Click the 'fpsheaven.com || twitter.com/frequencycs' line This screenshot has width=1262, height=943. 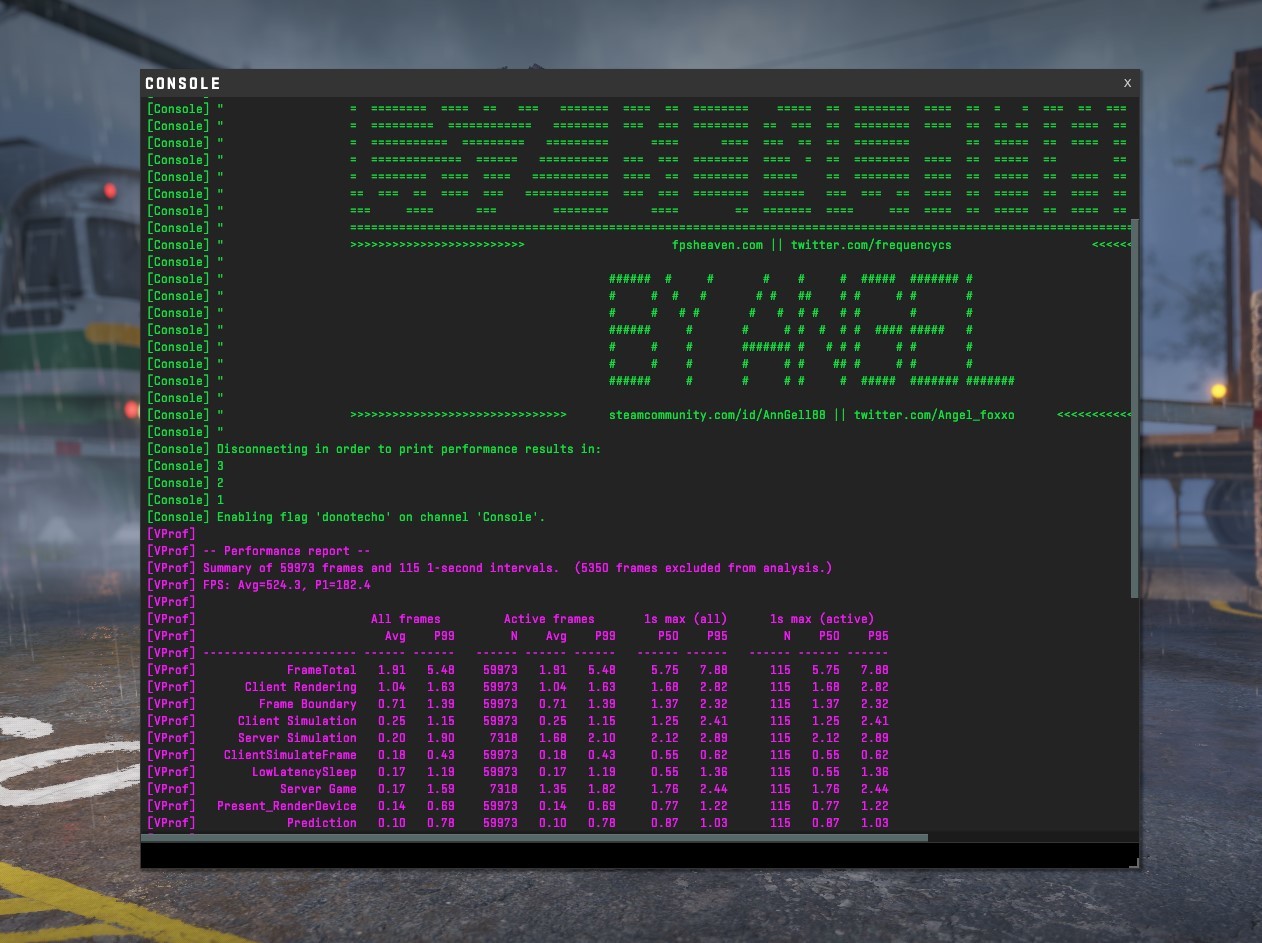point(812,245)
